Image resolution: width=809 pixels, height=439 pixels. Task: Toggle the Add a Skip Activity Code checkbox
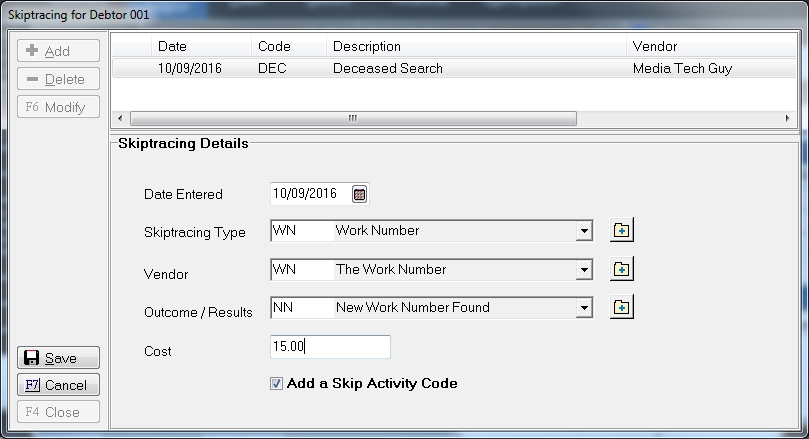coord(276,383)
